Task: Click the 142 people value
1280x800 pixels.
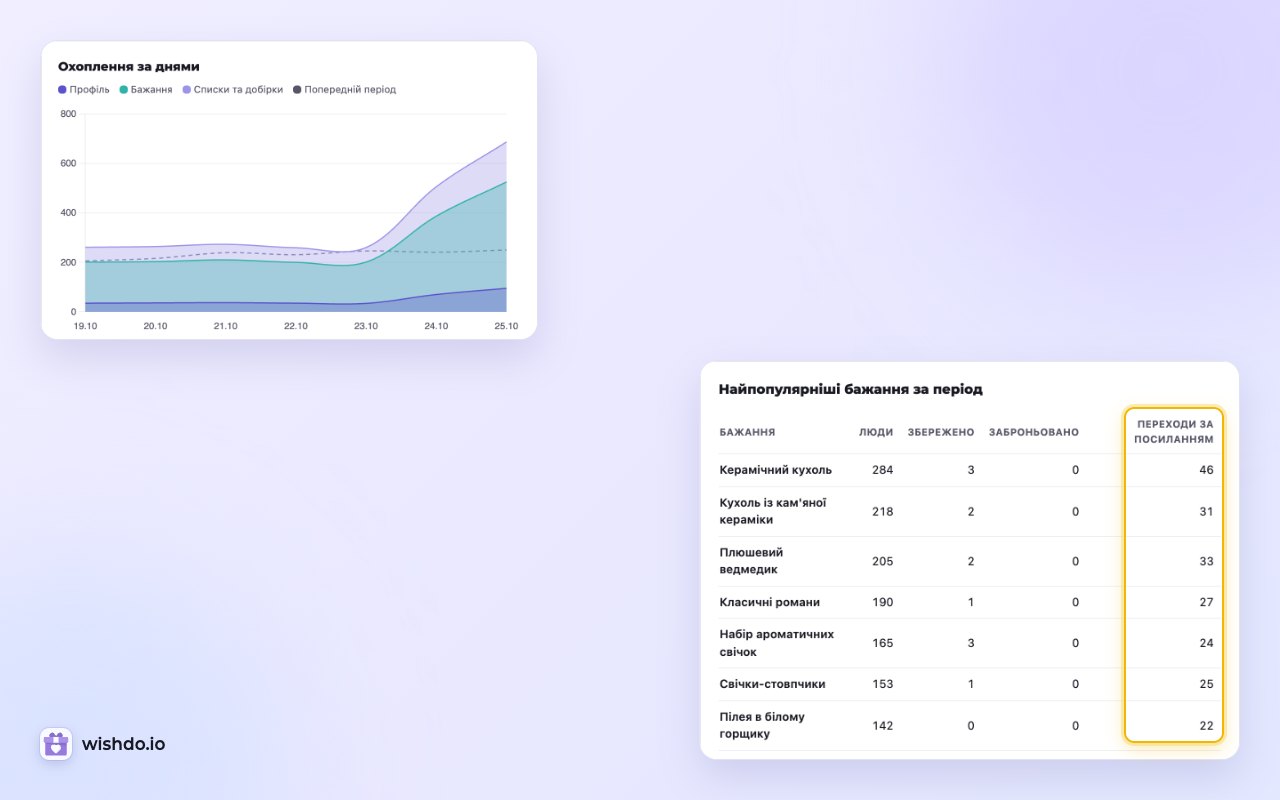Action: [x=882, y=725]
